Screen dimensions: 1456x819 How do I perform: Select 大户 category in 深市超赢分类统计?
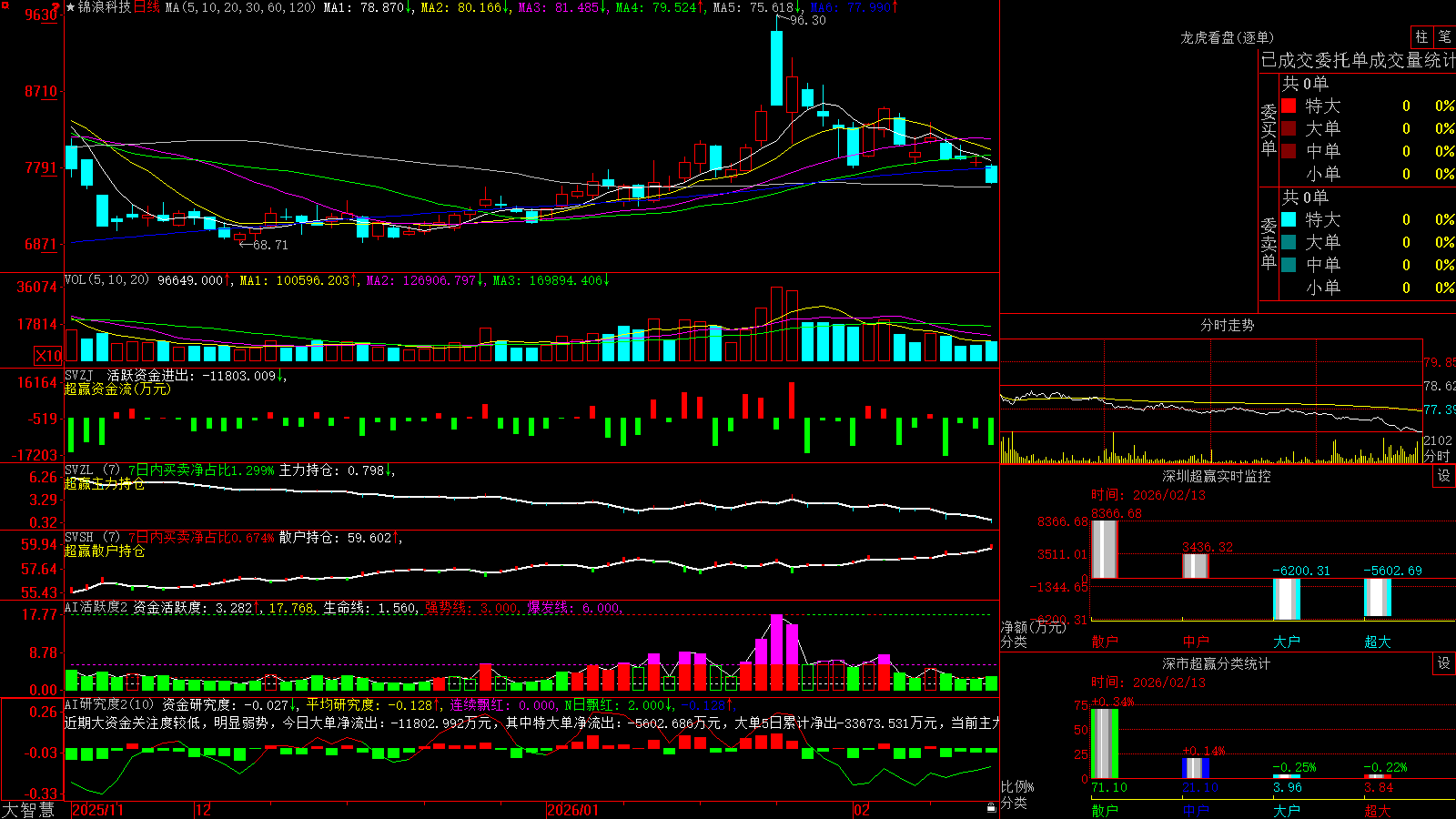coord(1287,811)
